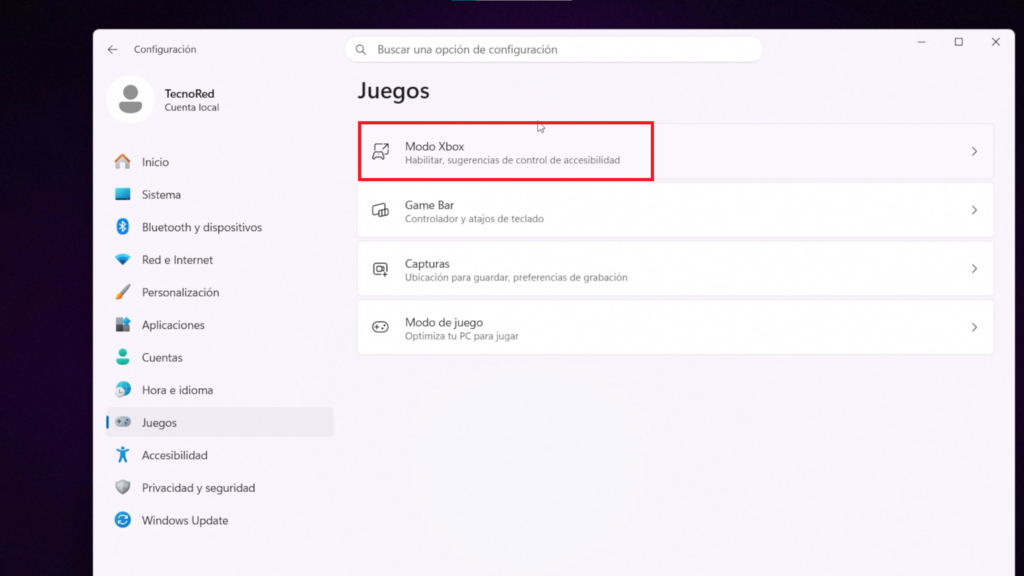Focus the Buscar una opción de configuración field

click(x=554, y=50)
